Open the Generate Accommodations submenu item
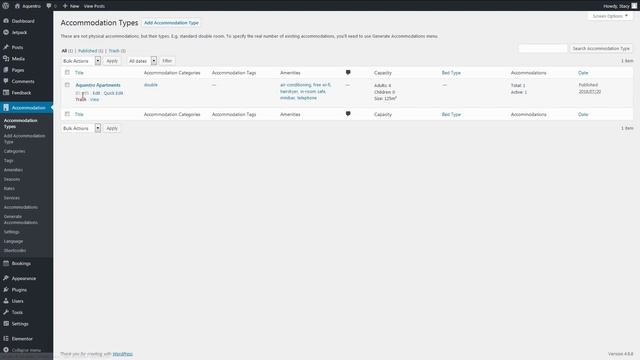Viewport: 640px width, 360px height. [x=21, y=220]
